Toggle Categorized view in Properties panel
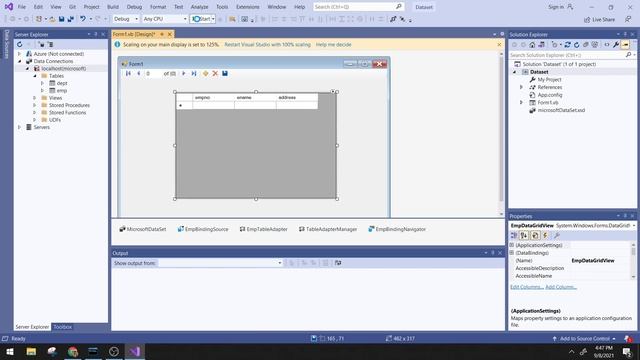The height and width of the screenshot is (360, 640). 514,236
